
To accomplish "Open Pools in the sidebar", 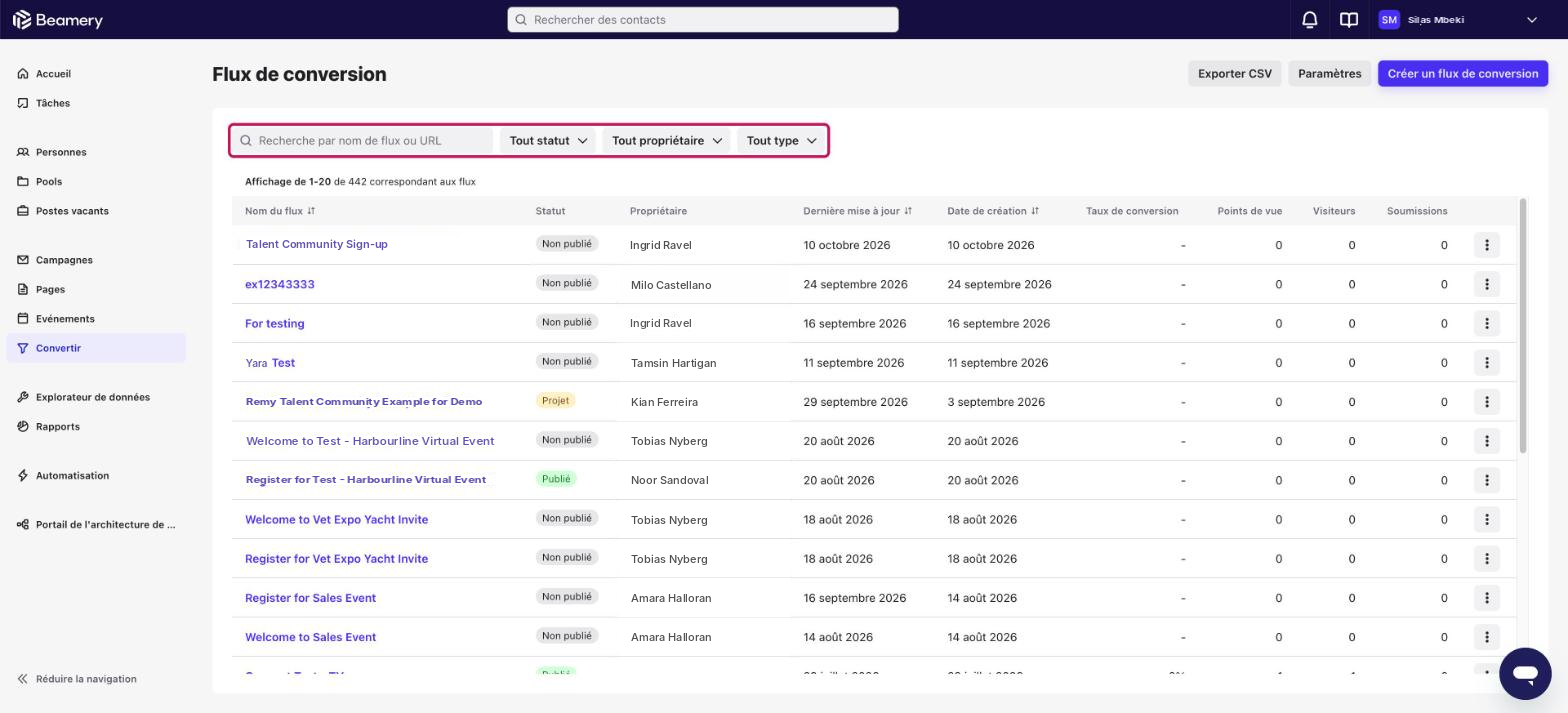I will click(x=96, y=182).
